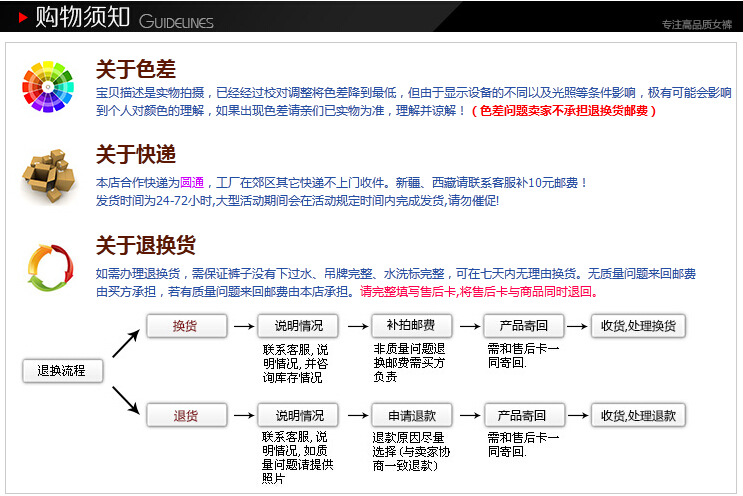Select the 收货,处理换货 final step

click(638, 326)
